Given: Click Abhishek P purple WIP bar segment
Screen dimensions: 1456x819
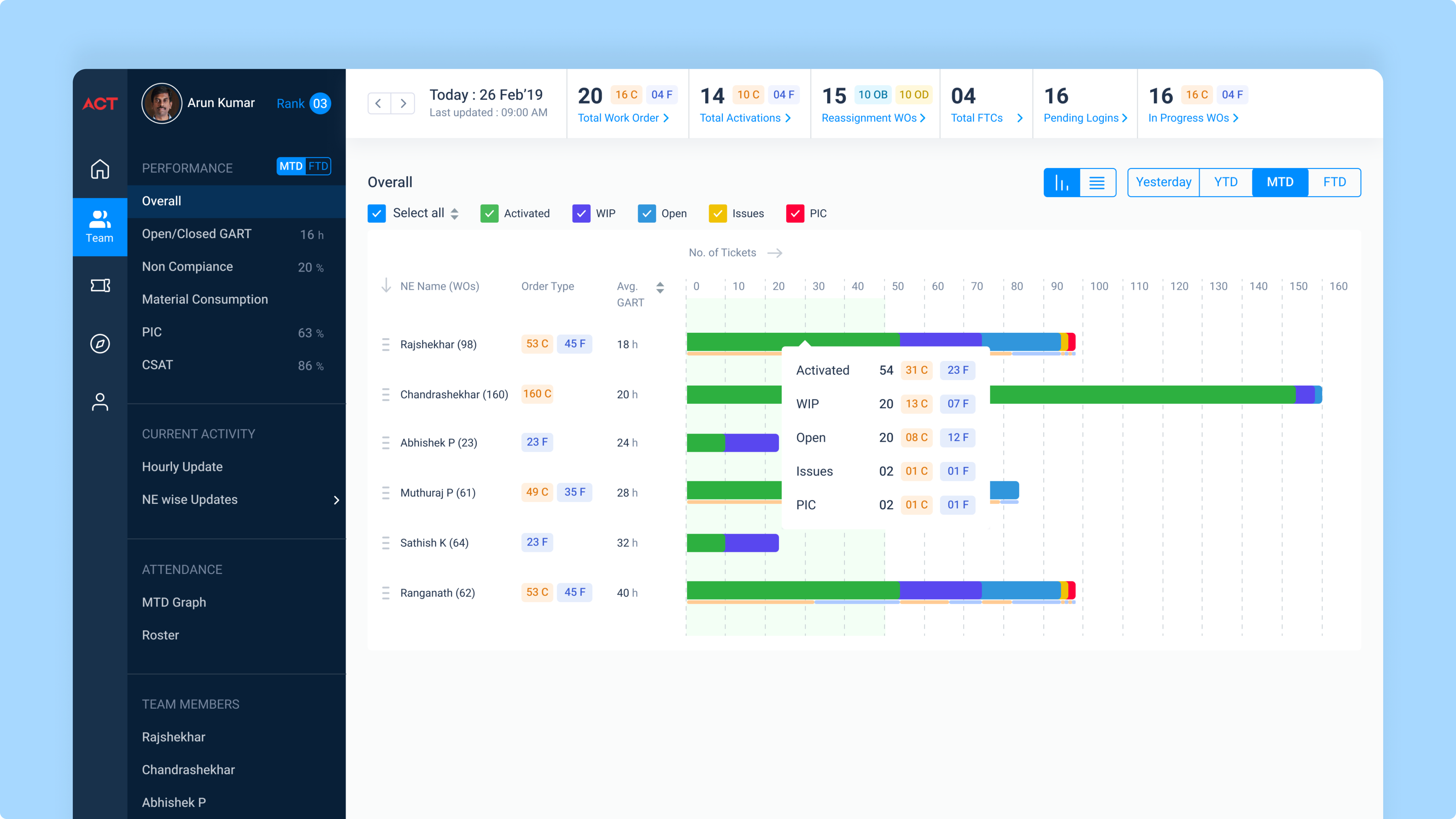Looking at the screenshot, I should (x=751, y=442).
